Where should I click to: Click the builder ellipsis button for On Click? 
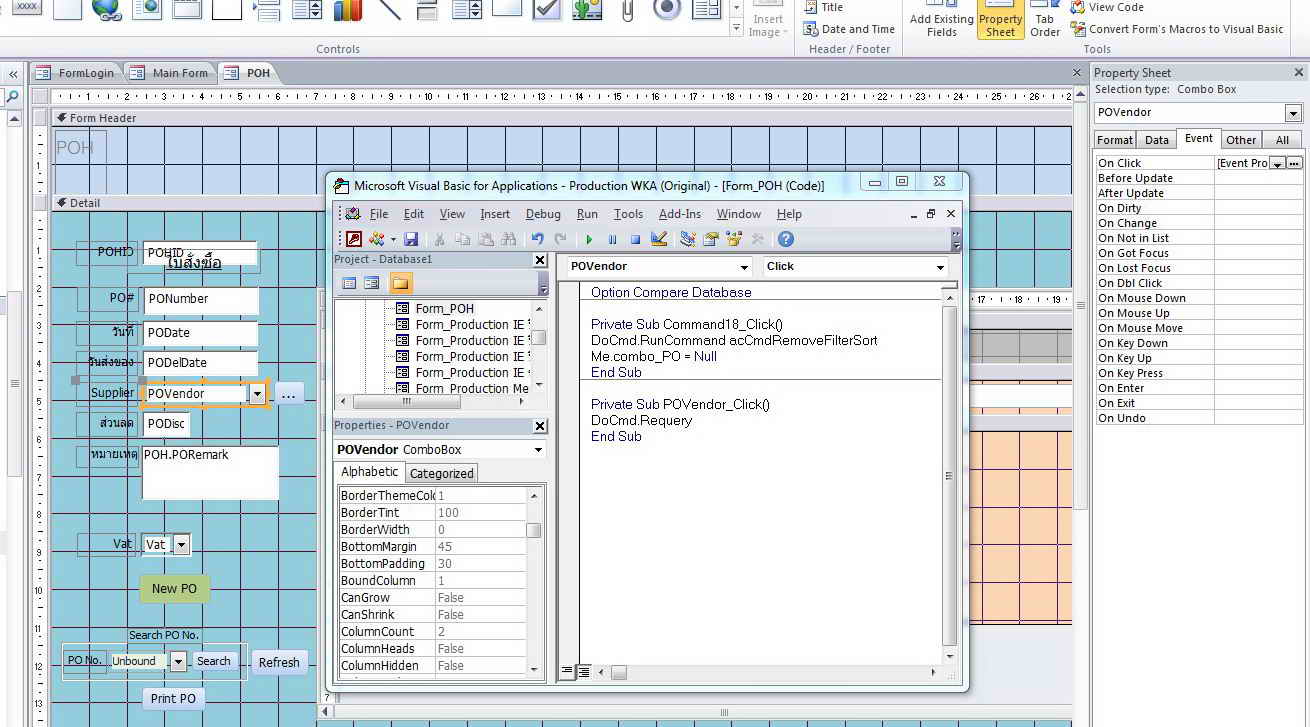(1295, 163)
